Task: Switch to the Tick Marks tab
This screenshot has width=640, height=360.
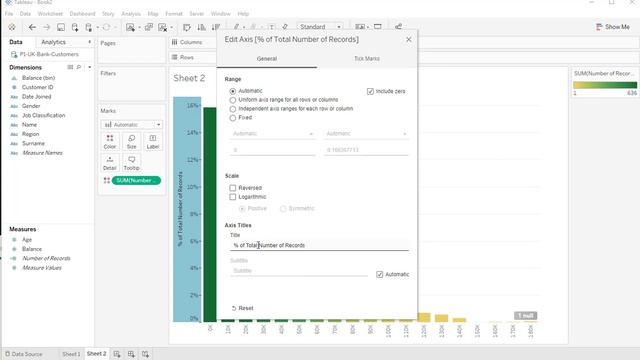Action: 367,59
